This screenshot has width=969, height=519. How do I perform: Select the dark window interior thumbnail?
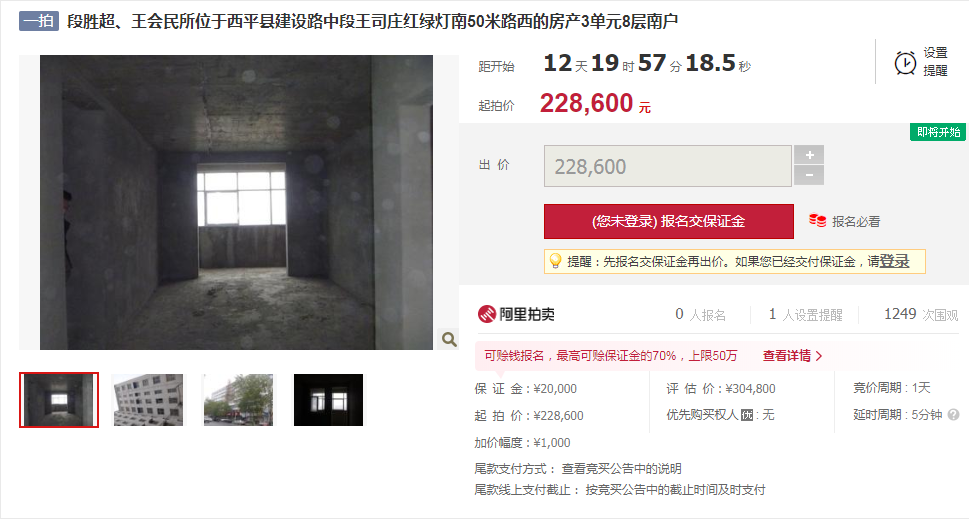click(x=328, y=400)
